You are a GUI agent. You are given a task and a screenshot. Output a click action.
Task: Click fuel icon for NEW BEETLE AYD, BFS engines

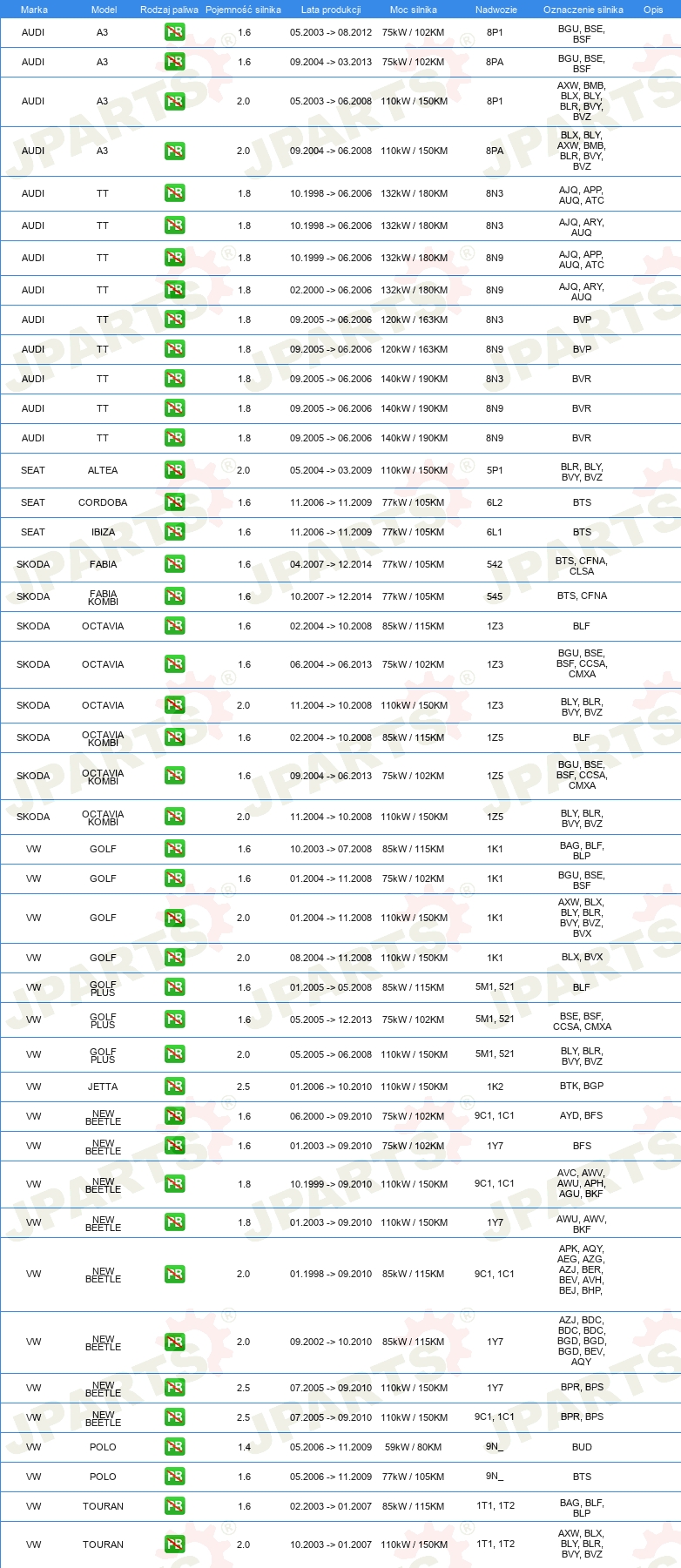coord(174,1116)
